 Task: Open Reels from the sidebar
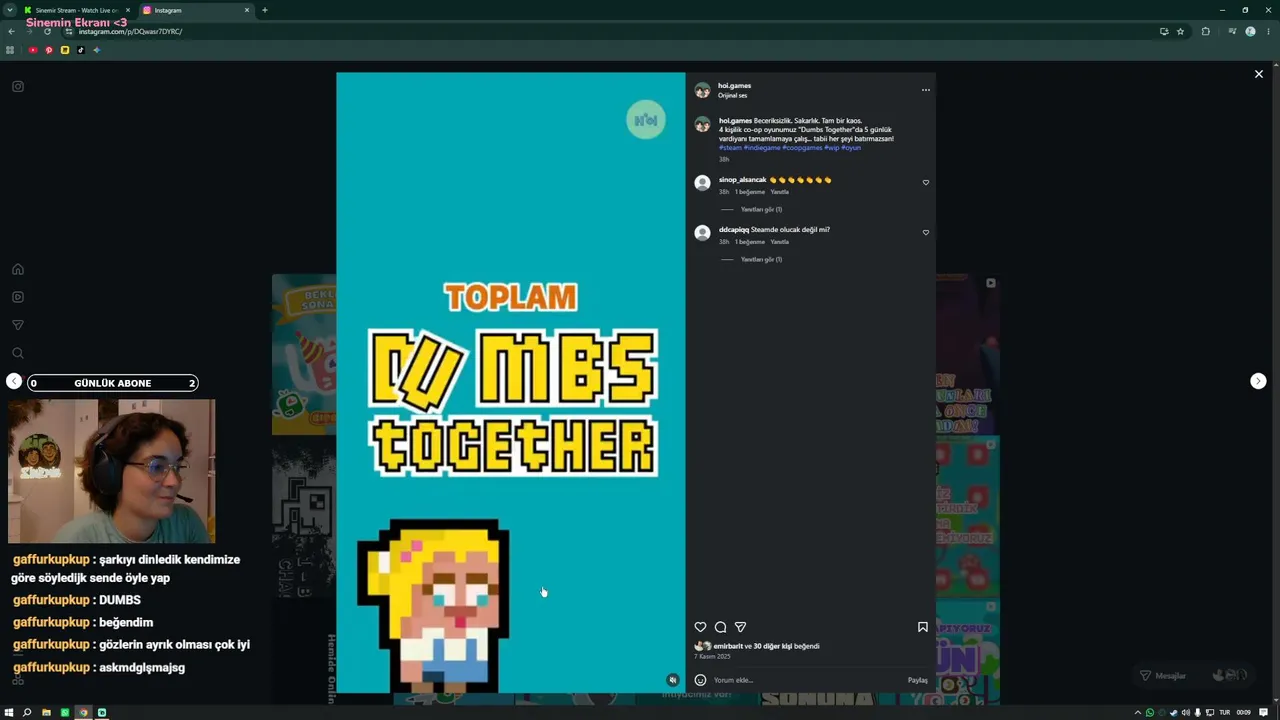[18, 297]
